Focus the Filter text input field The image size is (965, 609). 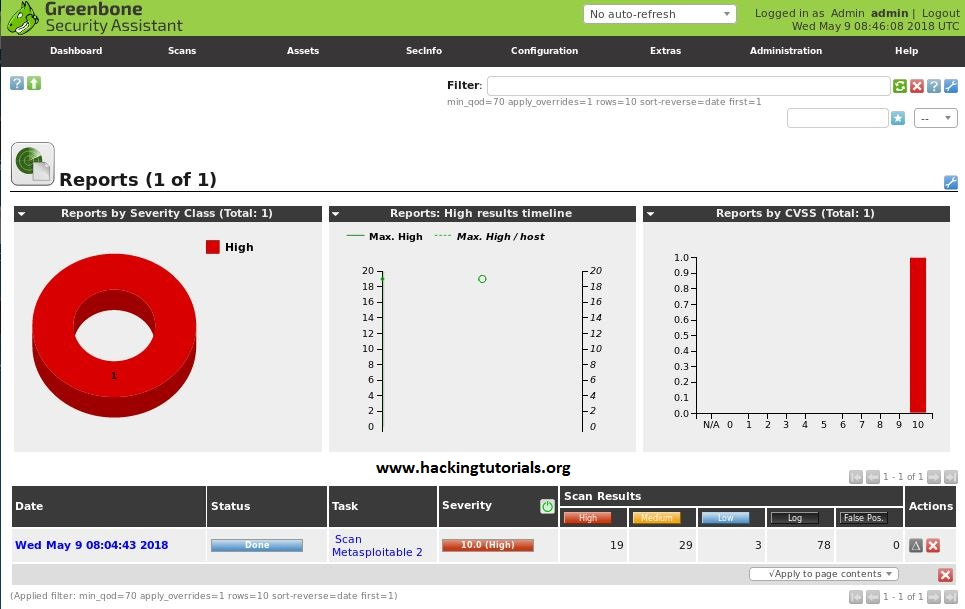pyautogui.click(x=689, y=86)
